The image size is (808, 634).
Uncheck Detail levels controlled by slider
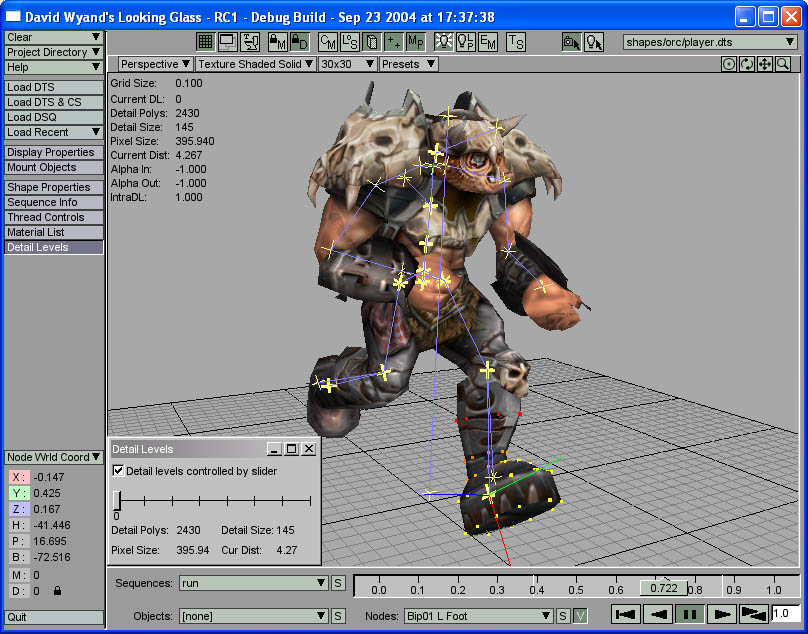point(119,471)
